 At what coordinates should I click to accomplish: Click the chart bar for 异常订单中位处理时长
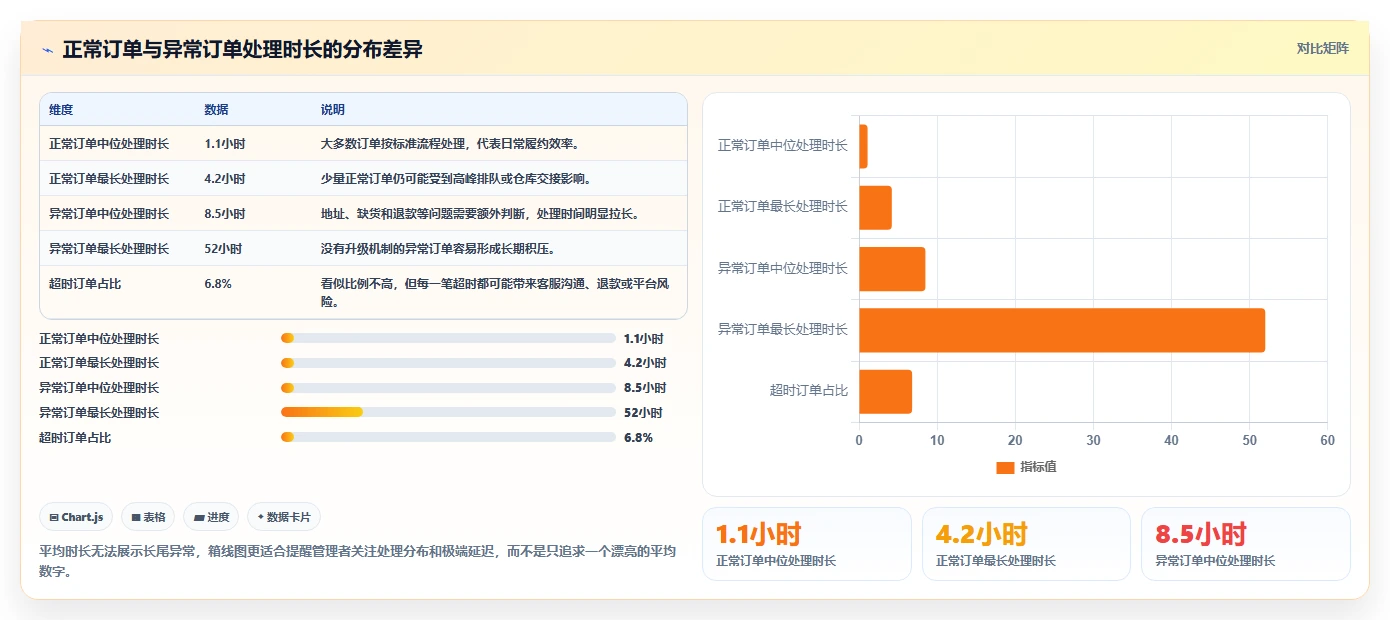click(x=893, y=269)
